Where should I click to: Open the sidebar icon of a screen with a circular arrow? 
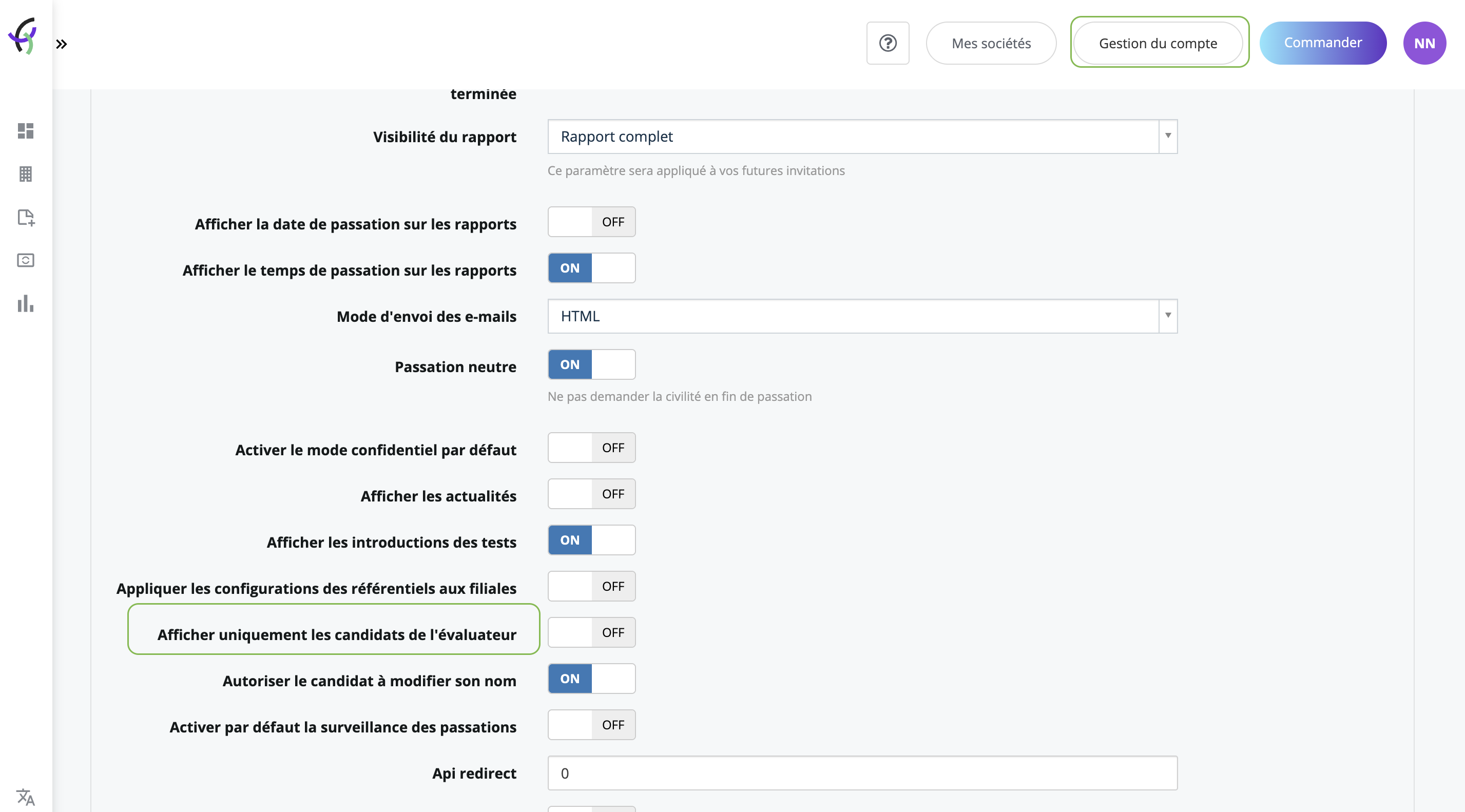(x=26, y=260)
